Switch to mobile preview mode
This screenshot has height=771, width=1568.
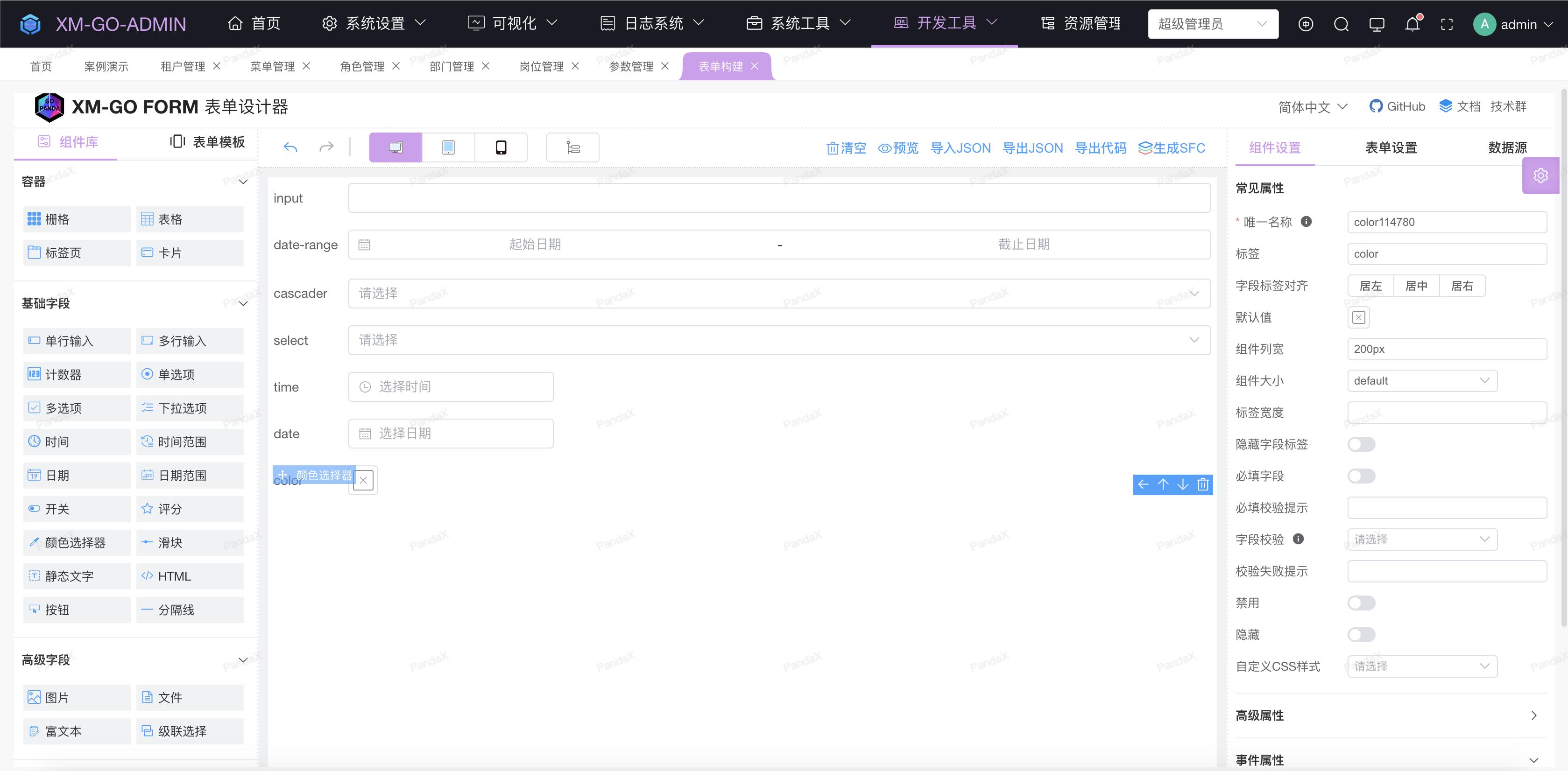[x=501, y=147]
